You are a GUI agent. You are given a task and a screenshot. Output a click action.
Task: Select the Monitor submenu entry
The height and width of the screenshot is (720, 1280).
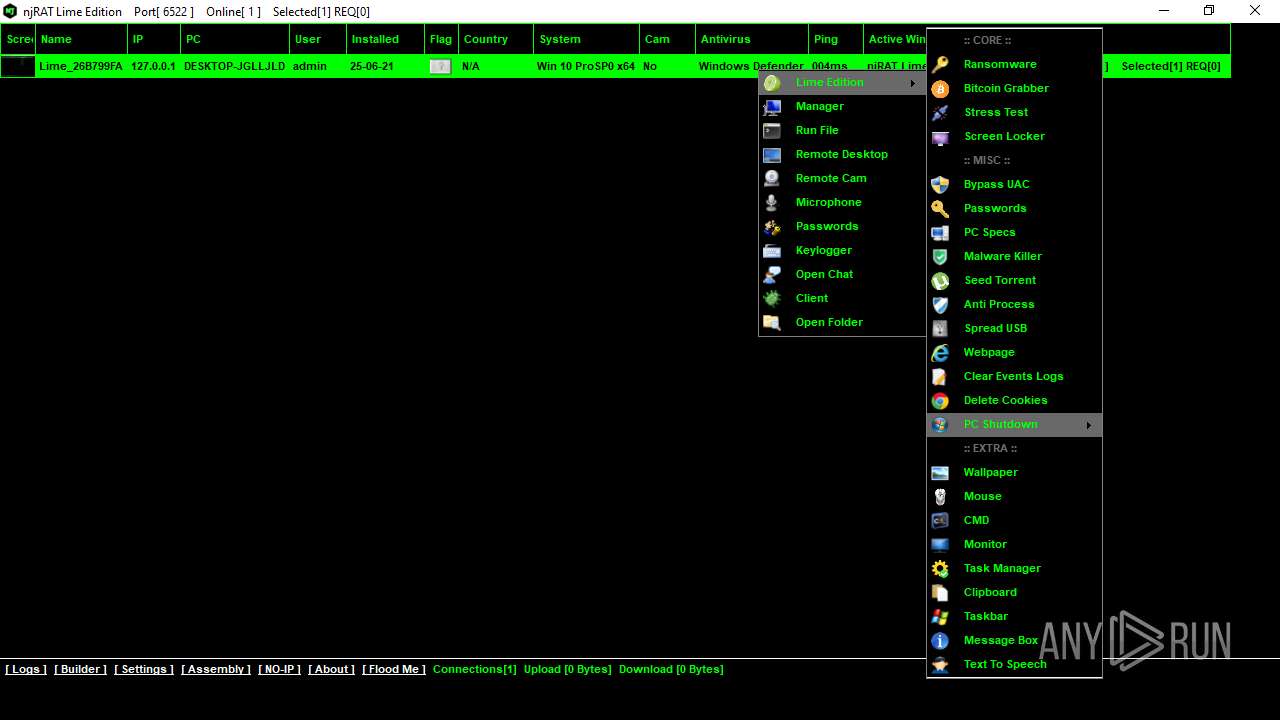[x=1015, y=544]
